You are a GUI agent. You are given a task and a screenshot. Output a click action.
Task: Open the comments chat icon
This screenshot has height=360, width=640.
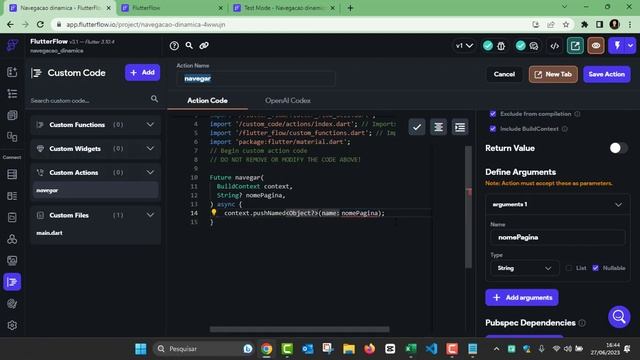tap(533, 46)
